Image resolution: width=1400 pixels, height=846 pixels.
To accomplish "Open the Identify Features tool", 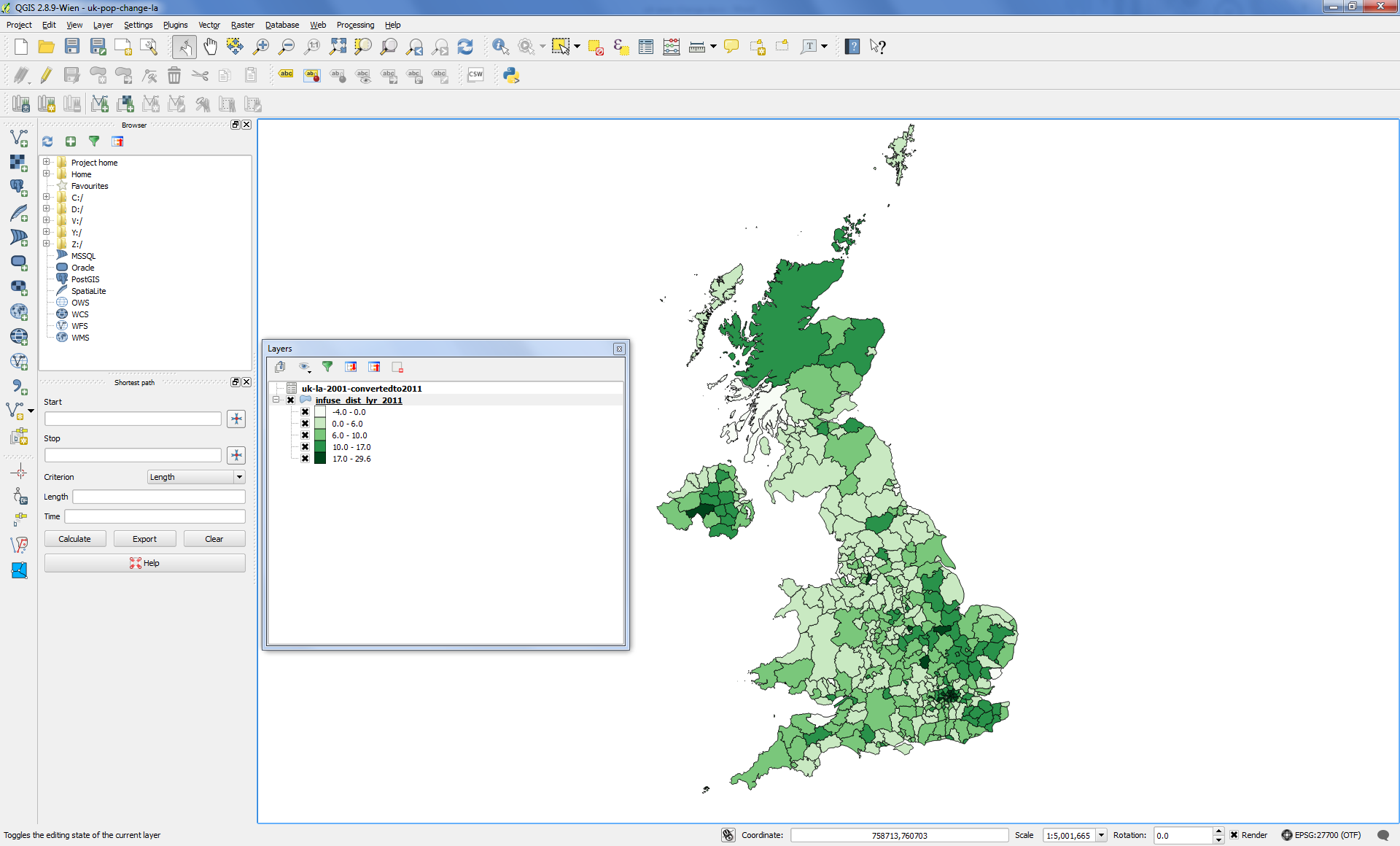I will point(500,46).
